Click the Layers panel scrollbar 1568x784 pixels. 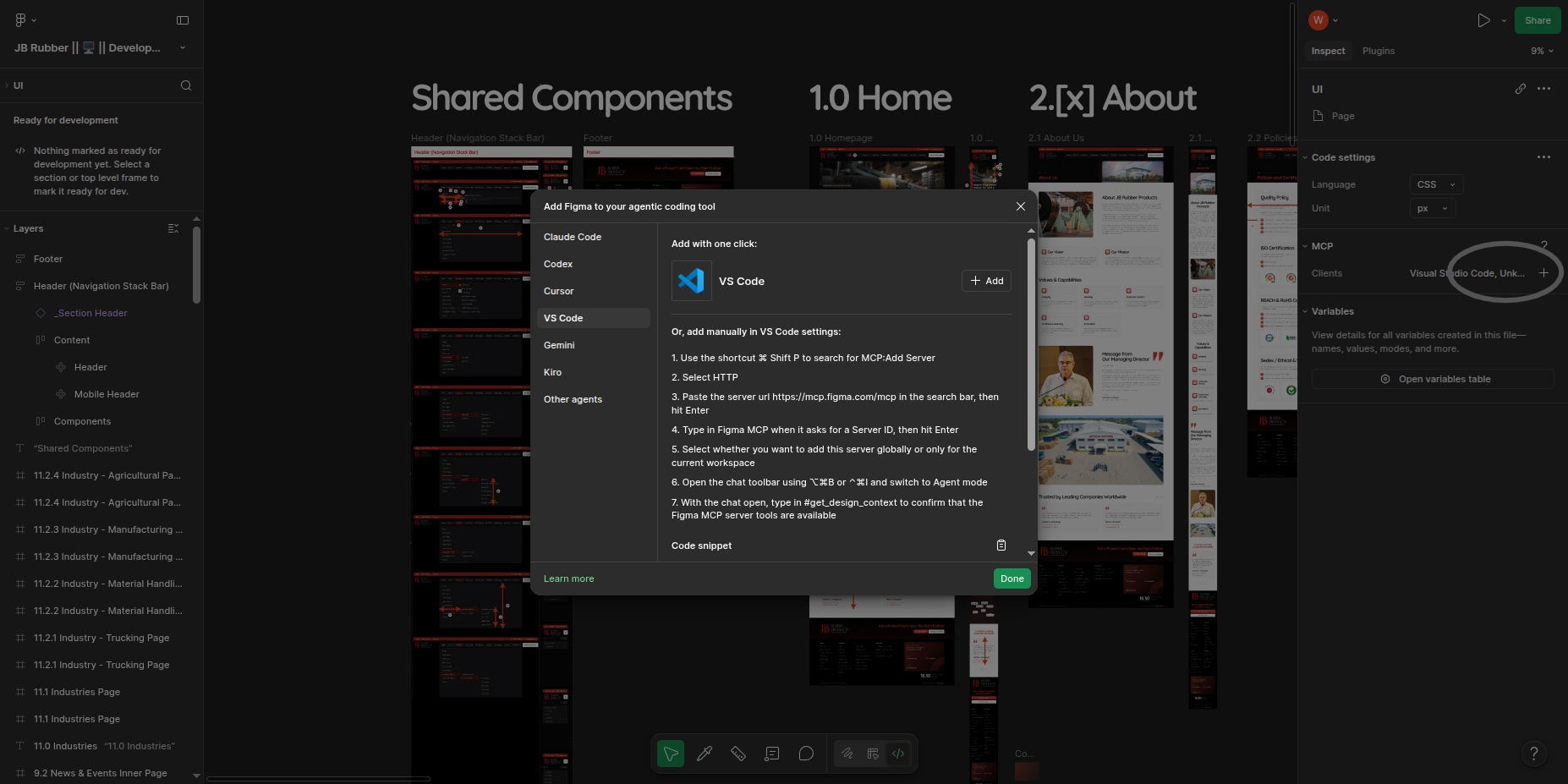pos(197,265)
